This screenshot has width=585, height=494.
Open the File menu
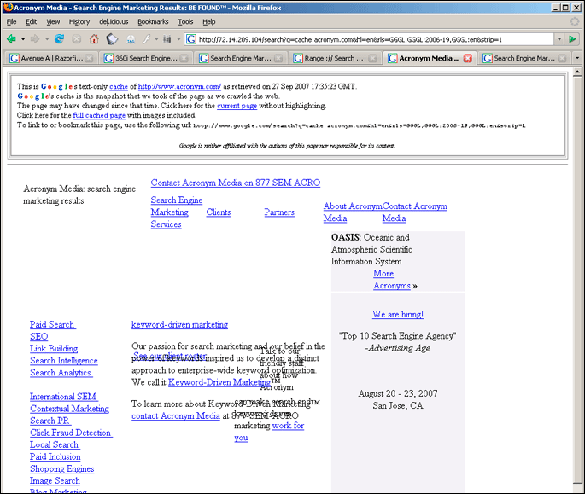coord(12,22)
